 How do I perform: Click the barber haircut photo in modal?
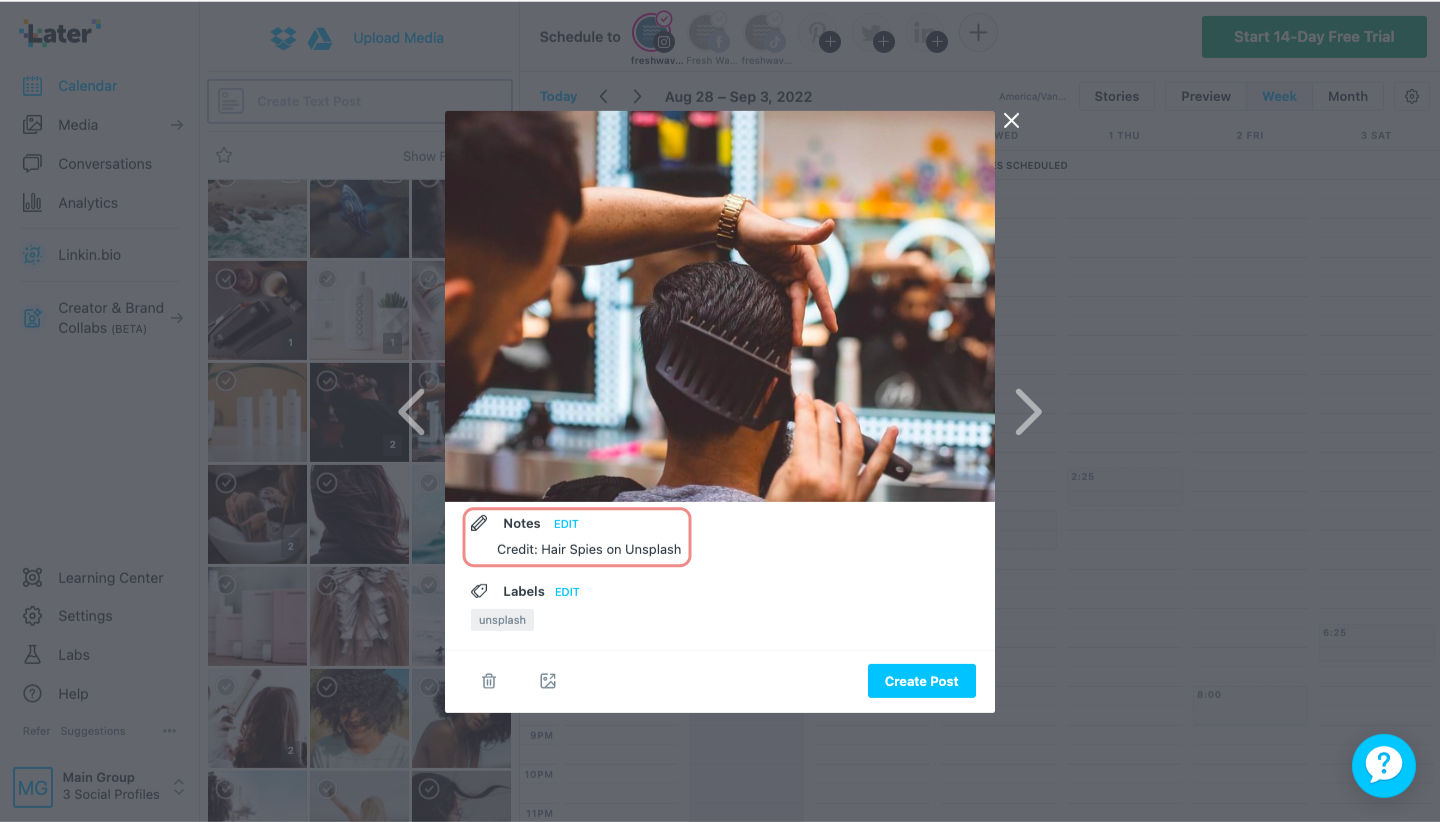[x=720, y=306]
